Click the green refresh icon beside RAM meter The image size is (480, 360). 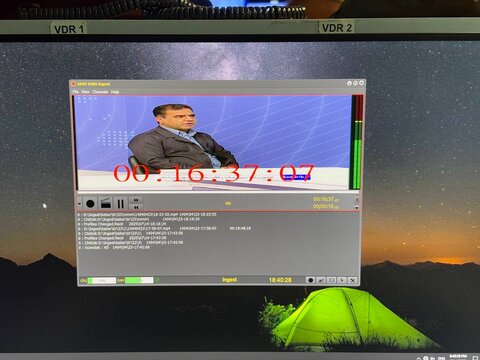coord(157,280)
